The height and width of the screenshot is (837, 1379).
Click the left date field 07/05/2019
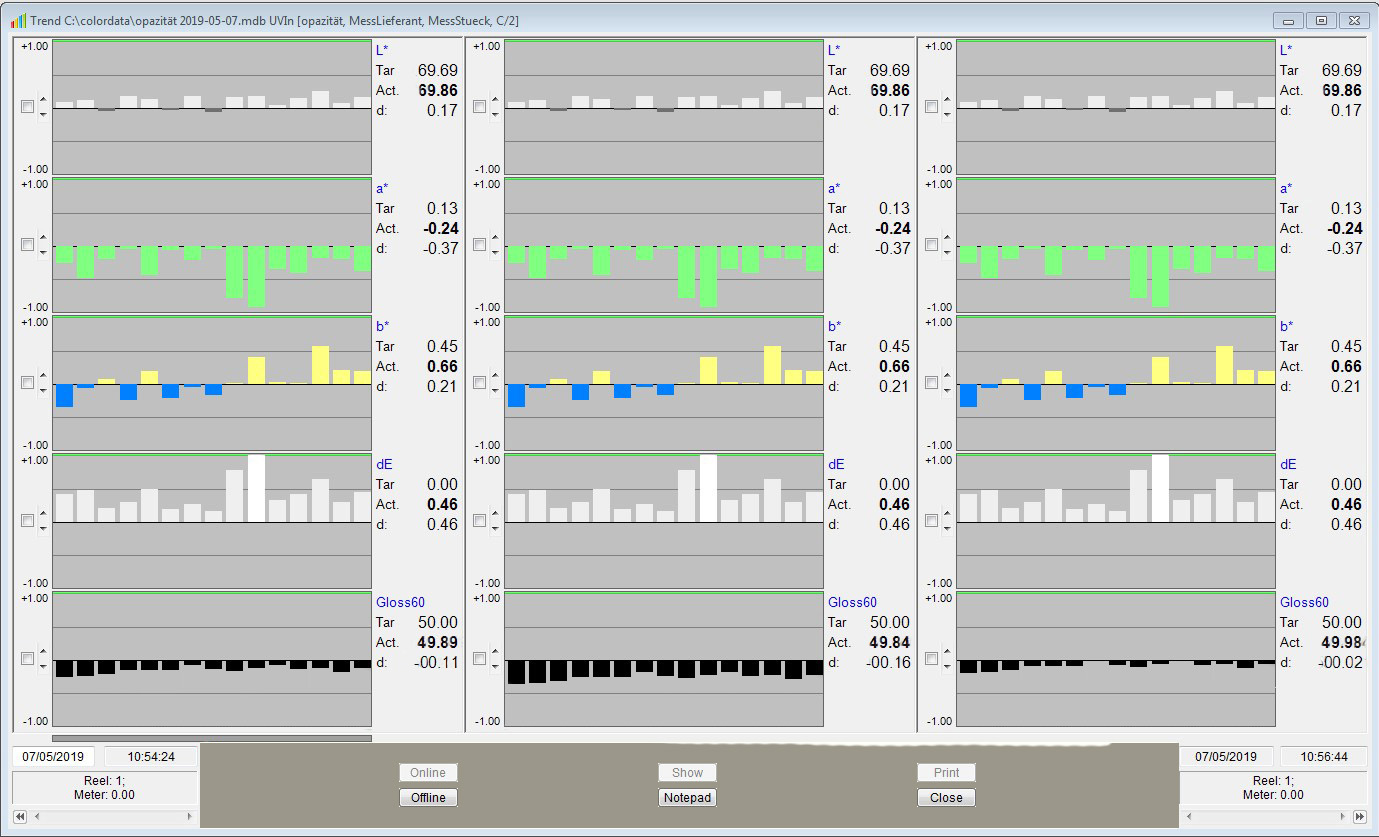click(x=53, y=757)
